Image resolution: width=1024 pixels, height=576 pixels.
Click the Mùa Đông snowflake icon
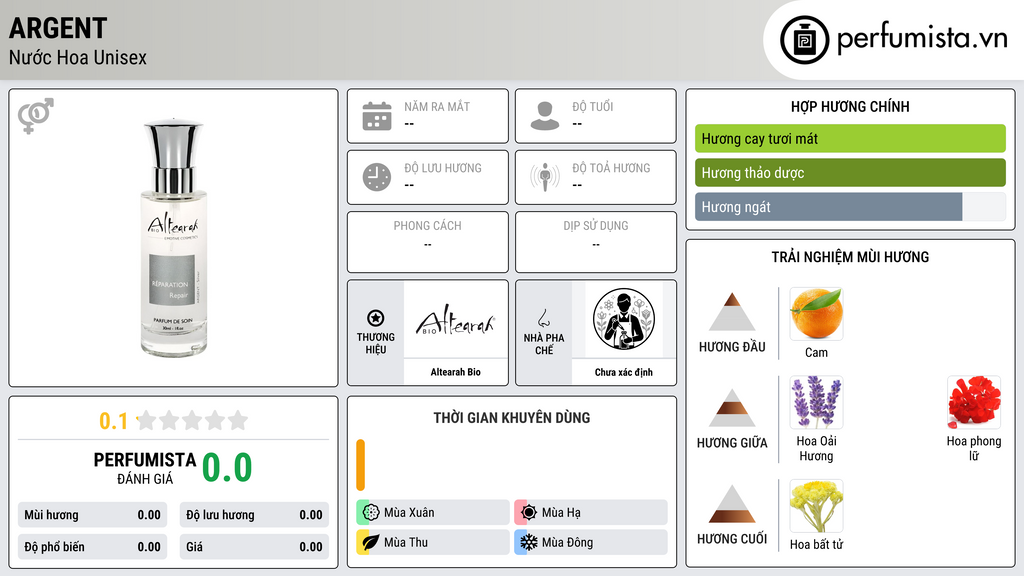click(529, 542)
